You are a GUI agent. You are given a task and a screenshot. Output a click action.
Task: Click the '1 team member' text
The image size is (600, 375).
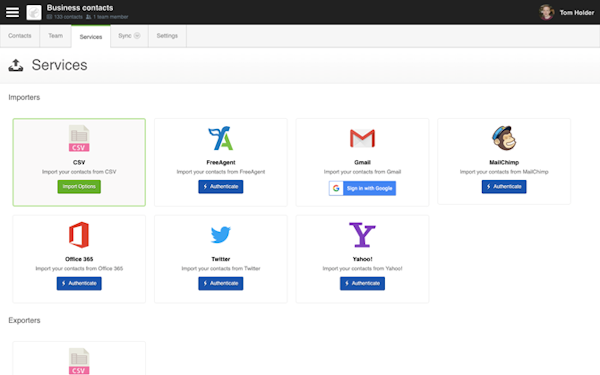coord(111,17)
